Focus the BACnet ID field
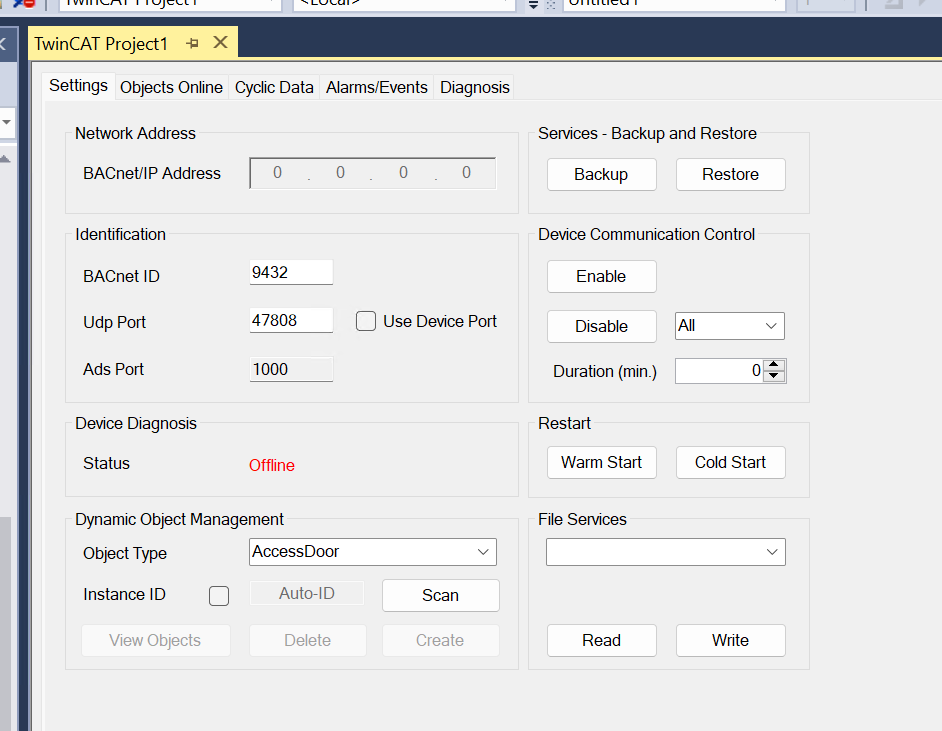Image resolution: width=942 pixels, height=731 pixels. tap(291, 272)
